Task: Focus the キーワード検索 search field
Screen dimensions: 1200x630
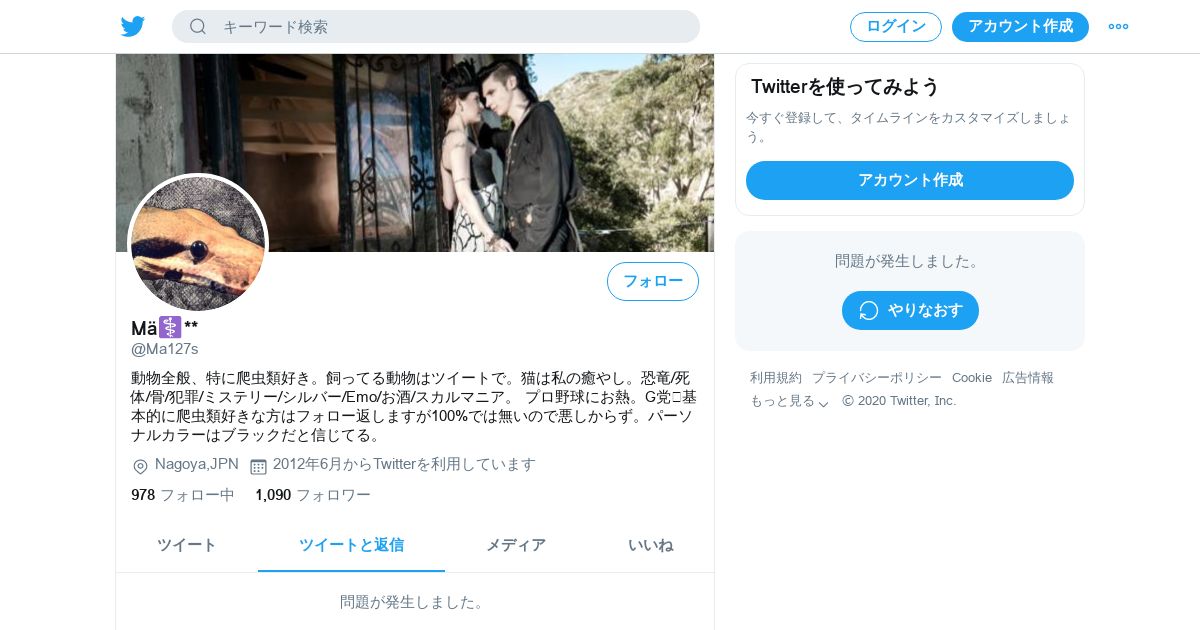Action: coord(436,27)
